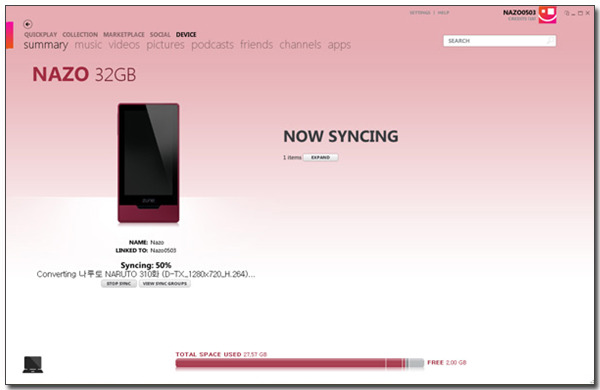Viewport: 600px width, 390px height.
Task: Click VIEW SYNC GROUPS button
Action: [x=165, y=284]
